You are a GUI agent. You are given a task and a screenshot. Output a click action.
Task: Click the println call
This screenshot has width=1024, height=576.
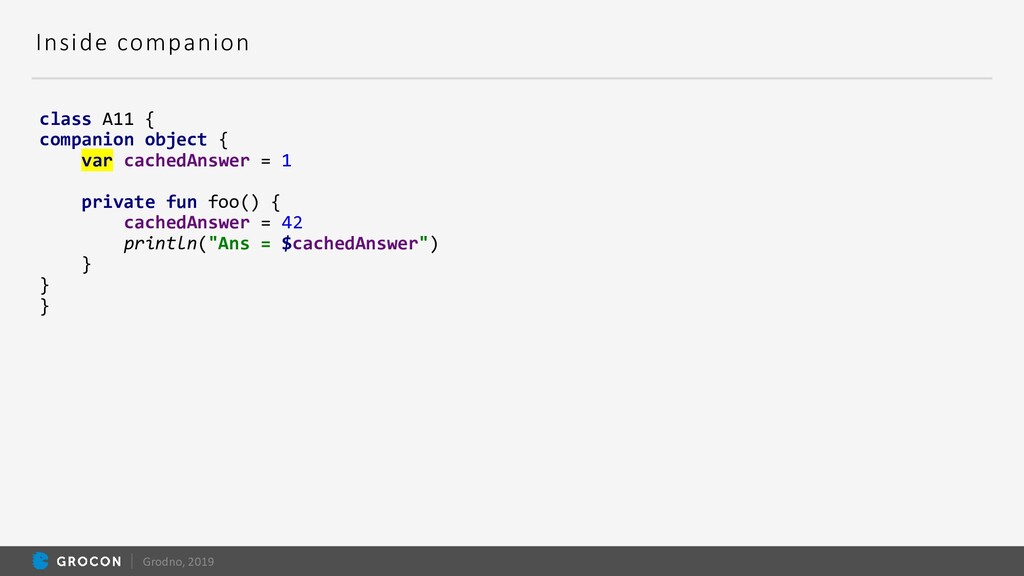pos(161,244)
